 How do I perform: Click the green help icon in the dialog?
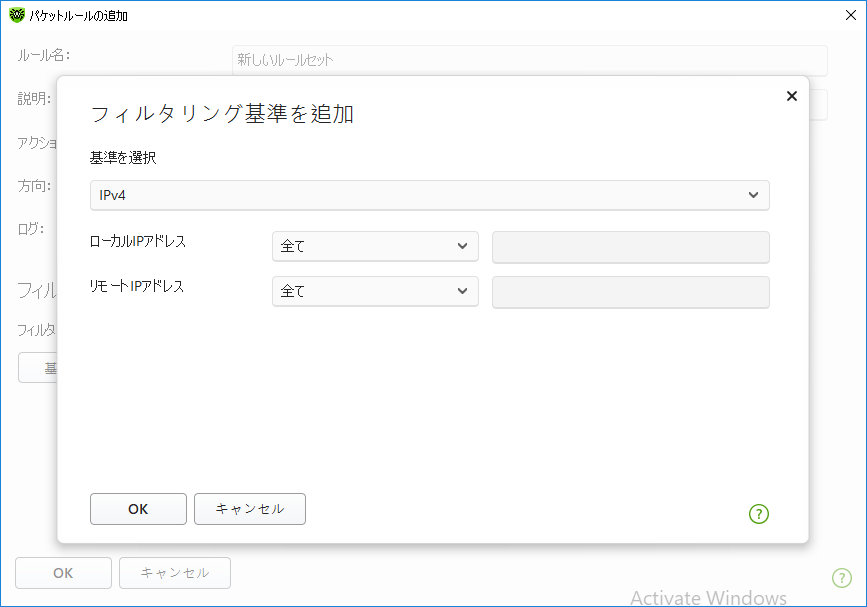(759, 514)
